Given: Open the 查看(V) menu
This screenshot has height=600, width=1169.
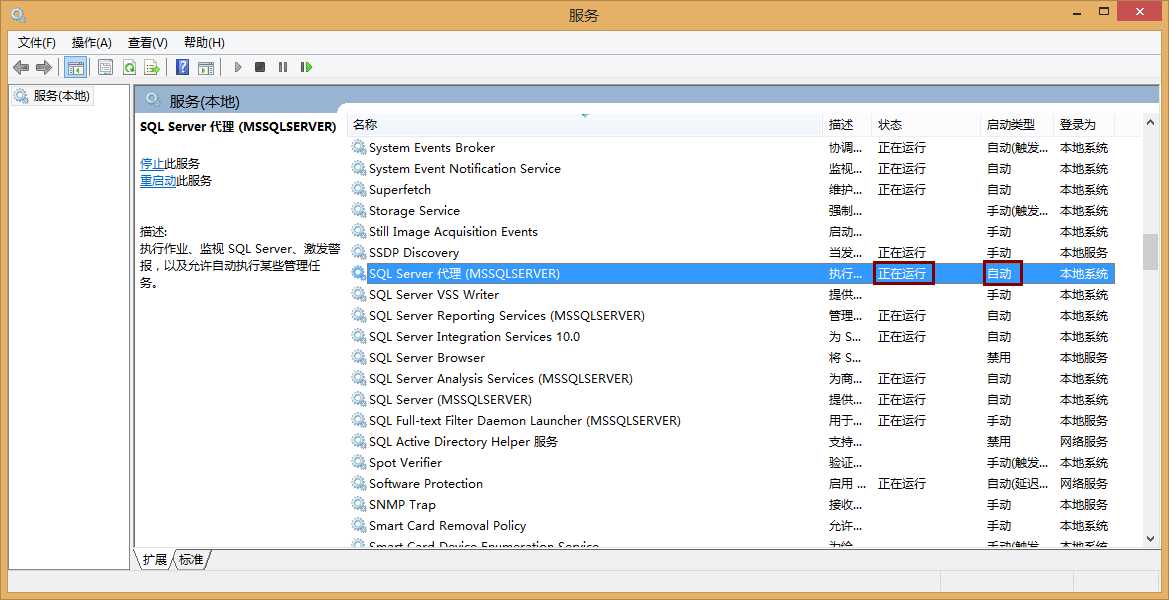Looking at the screenshot, I should coord(148,42).
